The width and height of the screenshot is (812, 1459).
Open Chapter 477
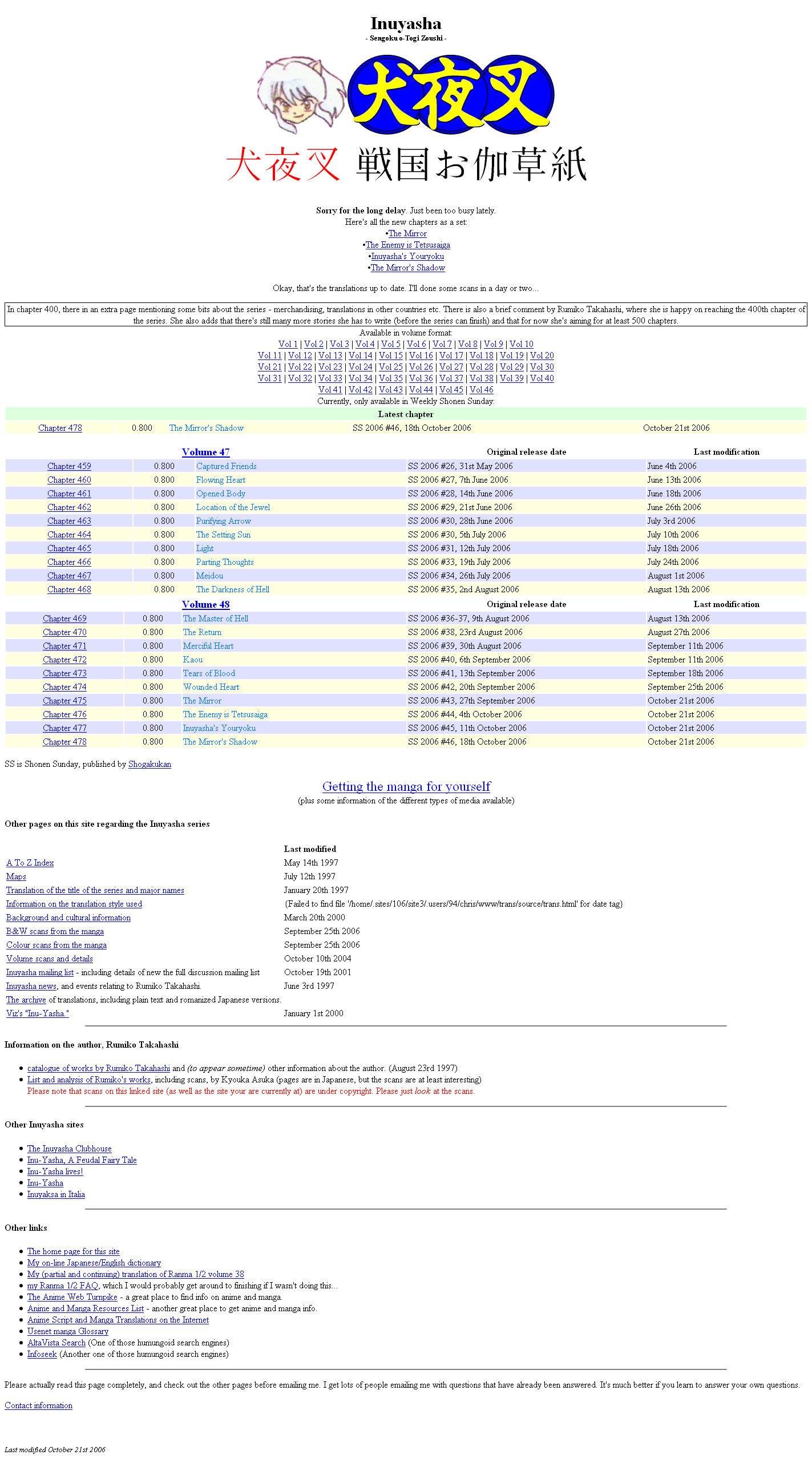64,728
